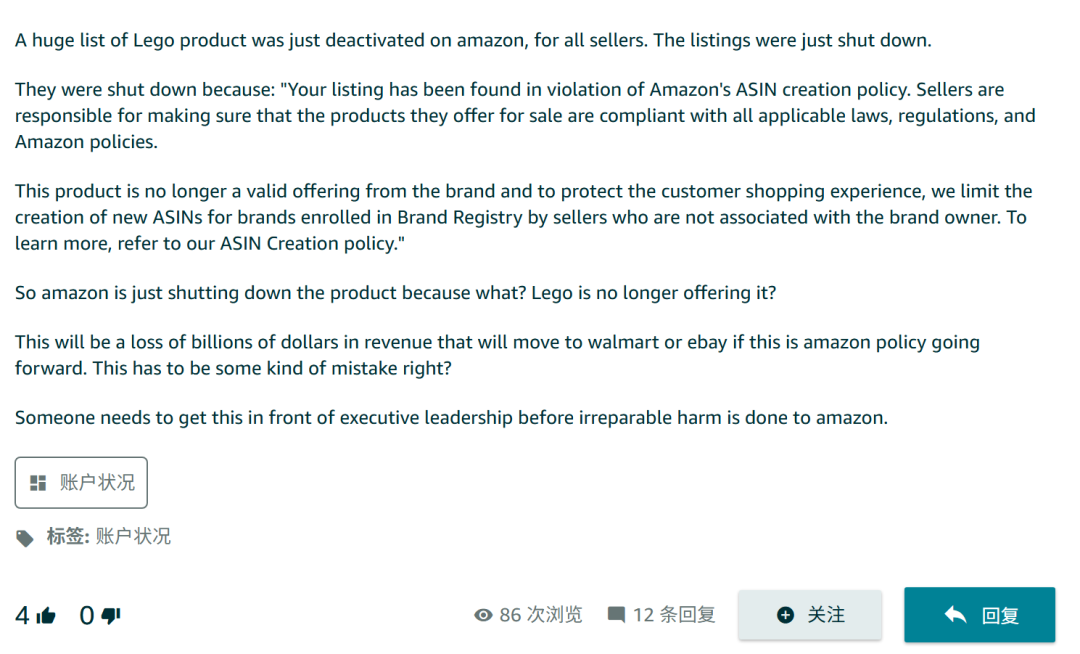Click the dislike count number 0

tap(87, 616)
